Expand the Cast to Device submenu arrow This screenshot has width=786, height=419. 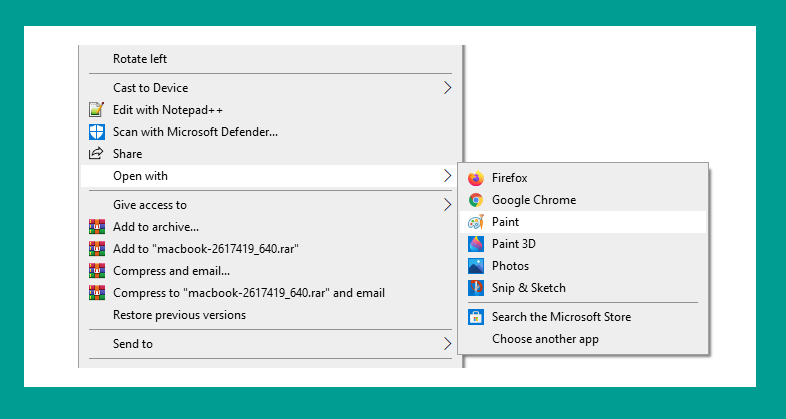[448, 88]
